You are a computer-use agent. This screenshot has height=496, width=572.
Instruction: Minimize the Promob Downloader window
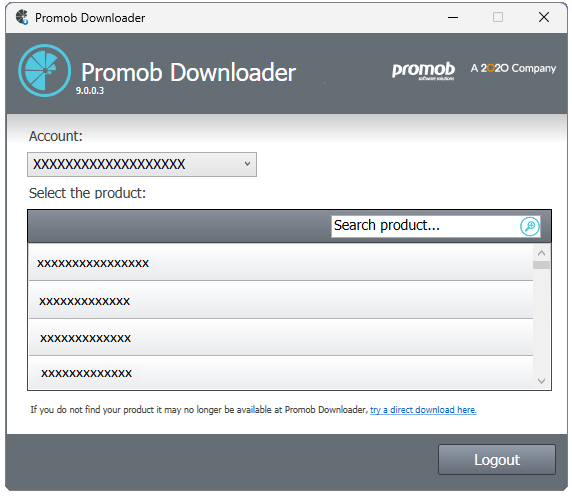pyautogui.click(x=453, y=17)
